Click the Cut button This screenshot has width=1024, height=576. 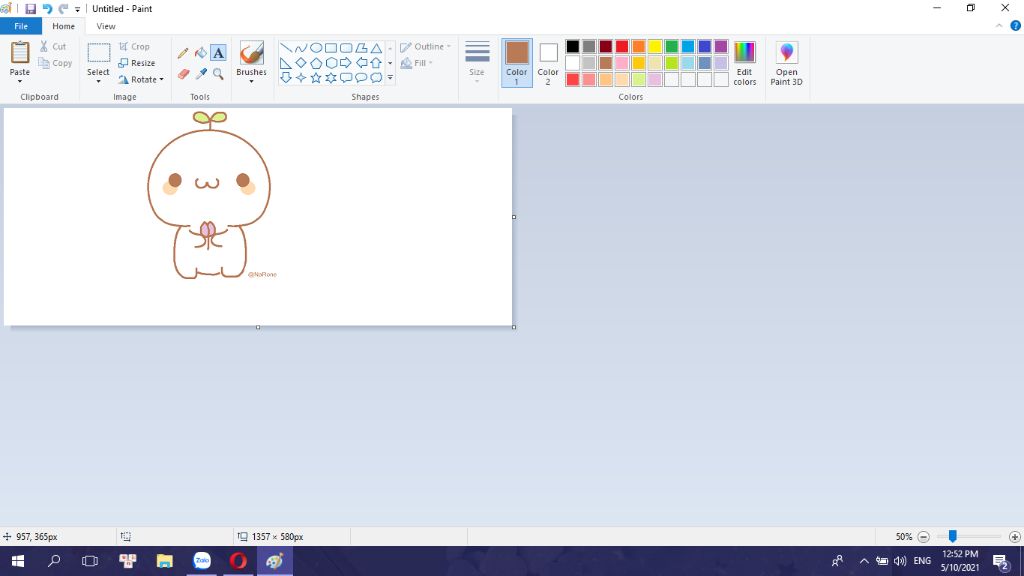coord(52,46)
